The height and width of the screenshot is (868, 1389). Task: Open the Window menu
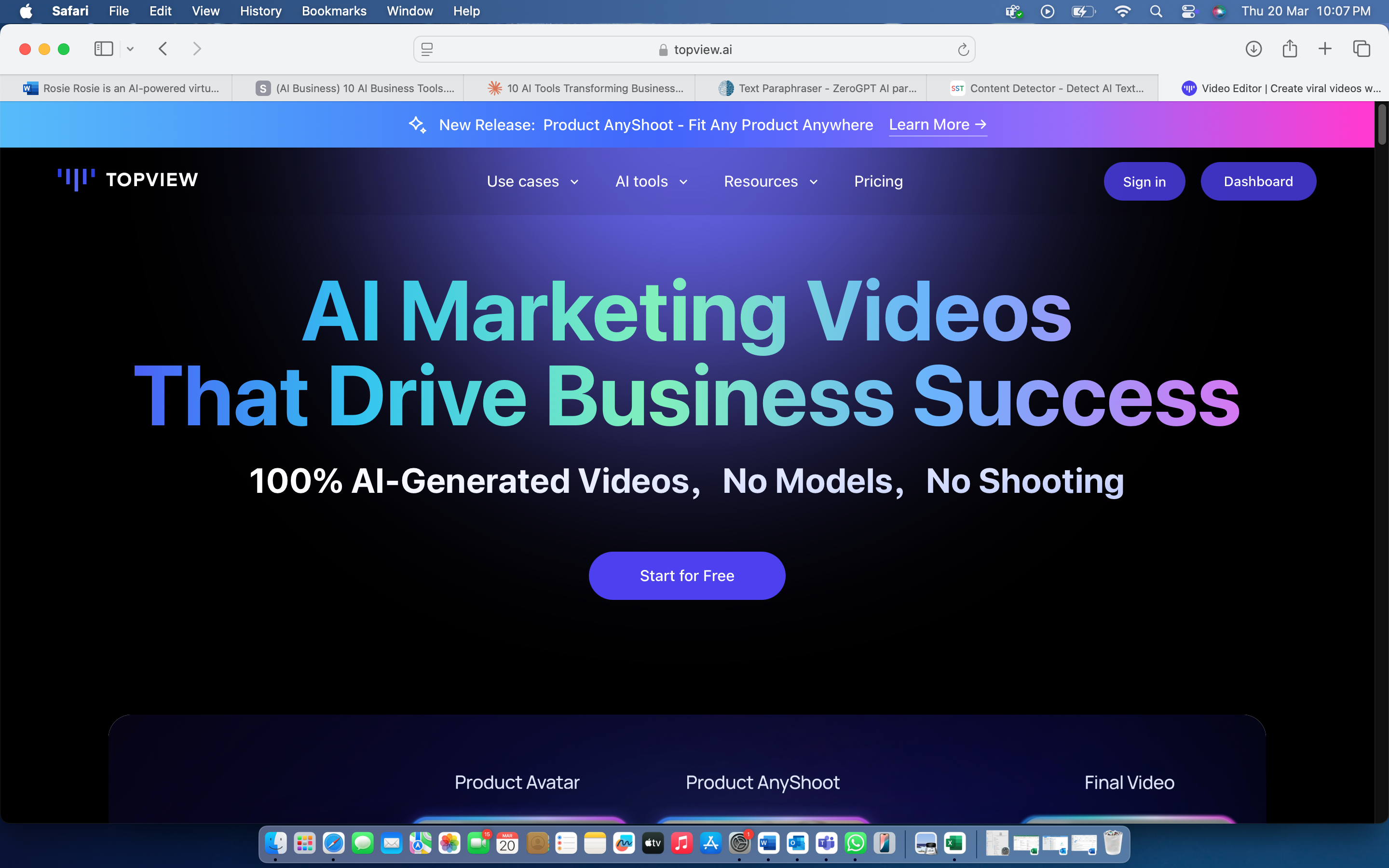pos(410,11)
